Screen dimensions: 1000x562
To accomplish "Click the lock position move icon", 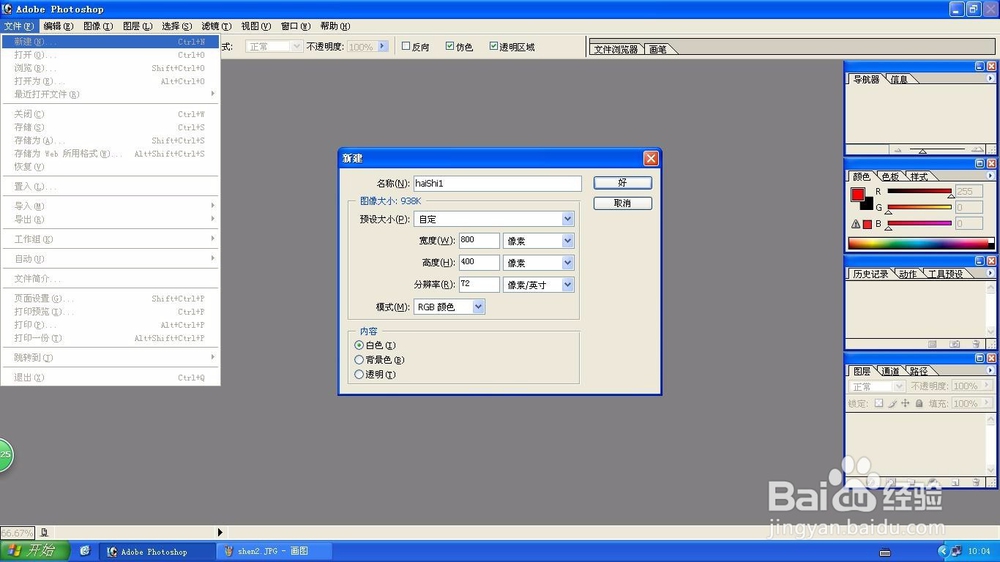I will [905, 403].
